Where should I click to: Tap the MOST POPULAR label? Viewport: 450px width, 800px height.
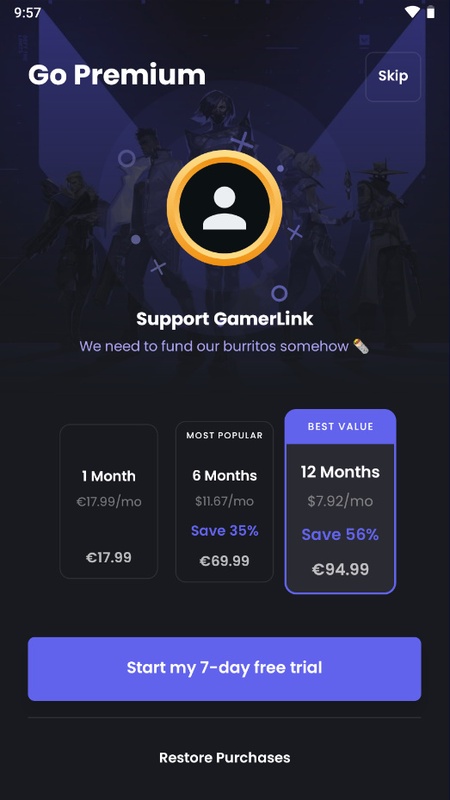pos(224,435)
